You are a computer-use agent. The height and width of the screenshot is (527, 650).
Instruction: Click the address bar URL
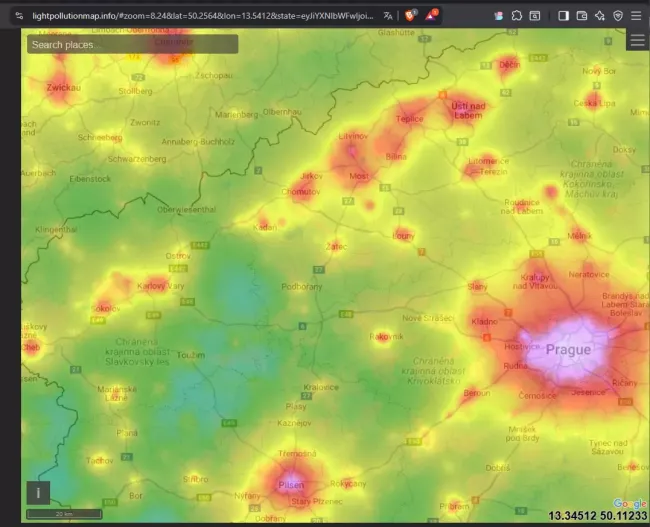(200, 15)
